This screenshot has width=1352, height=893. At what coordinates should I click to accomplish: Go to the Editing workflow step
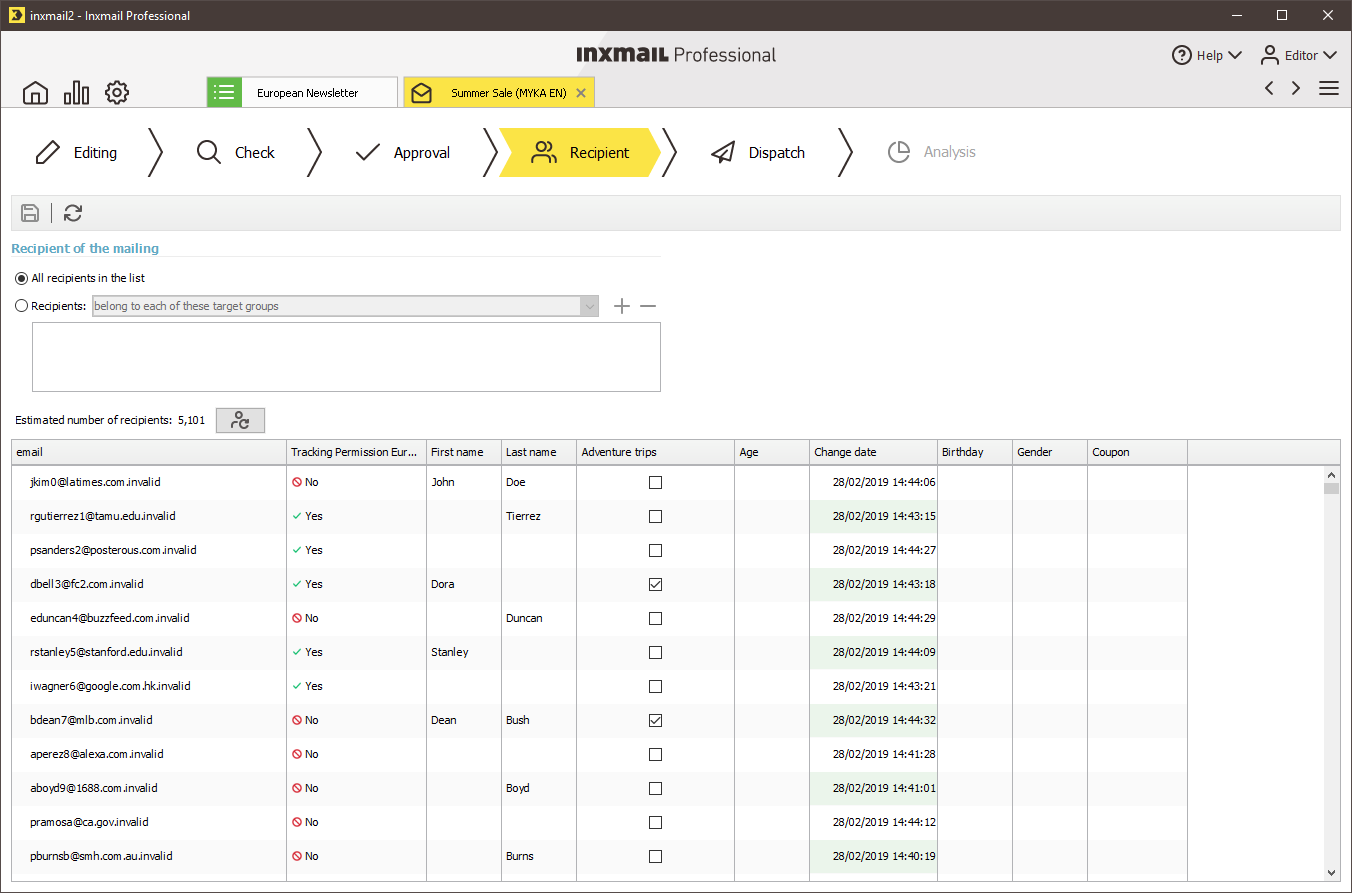76,153
